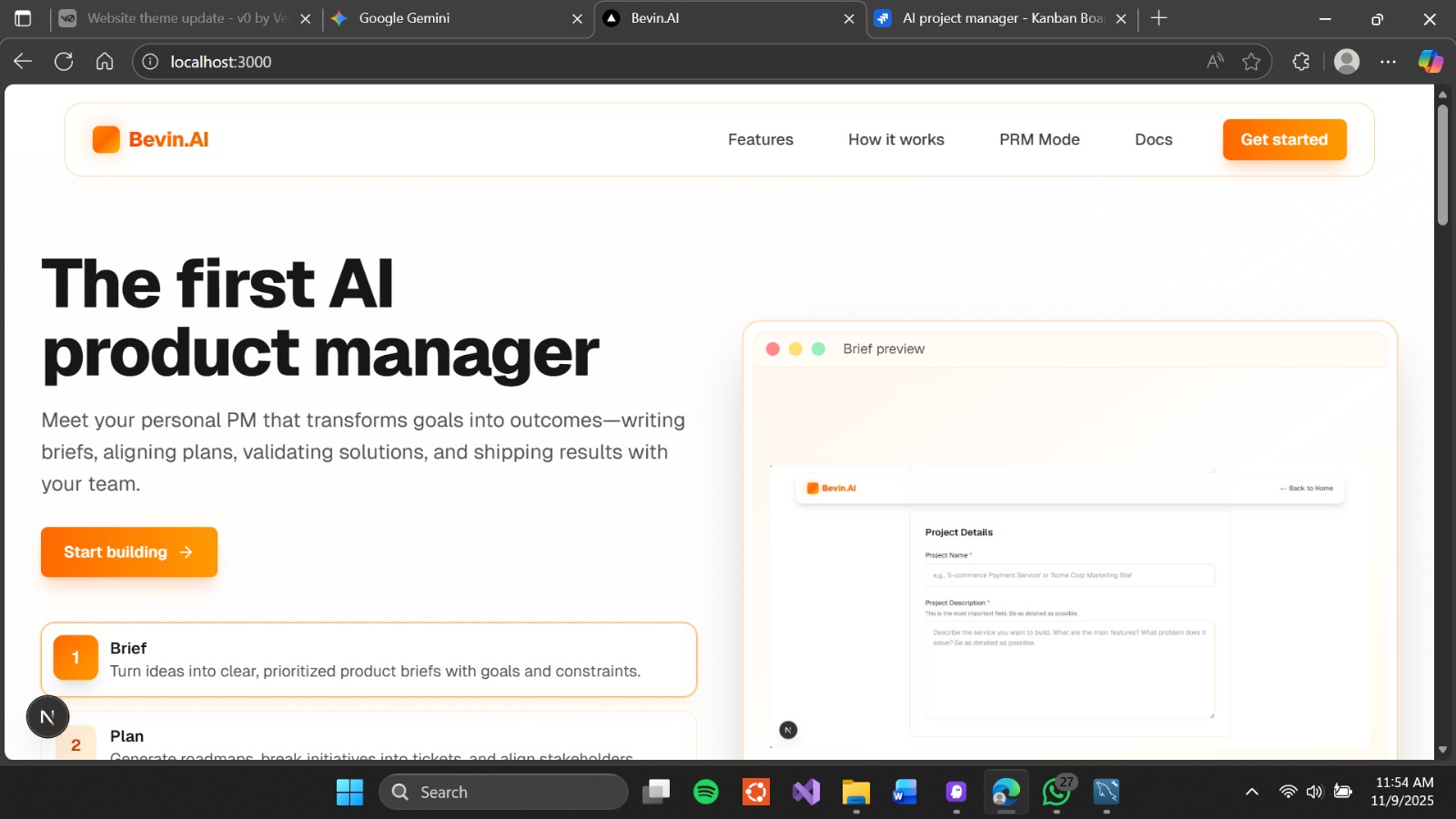Open the Next.js dev tools badge
Image resolution: width=1456 pixels, height=819 pixels.
47,717
